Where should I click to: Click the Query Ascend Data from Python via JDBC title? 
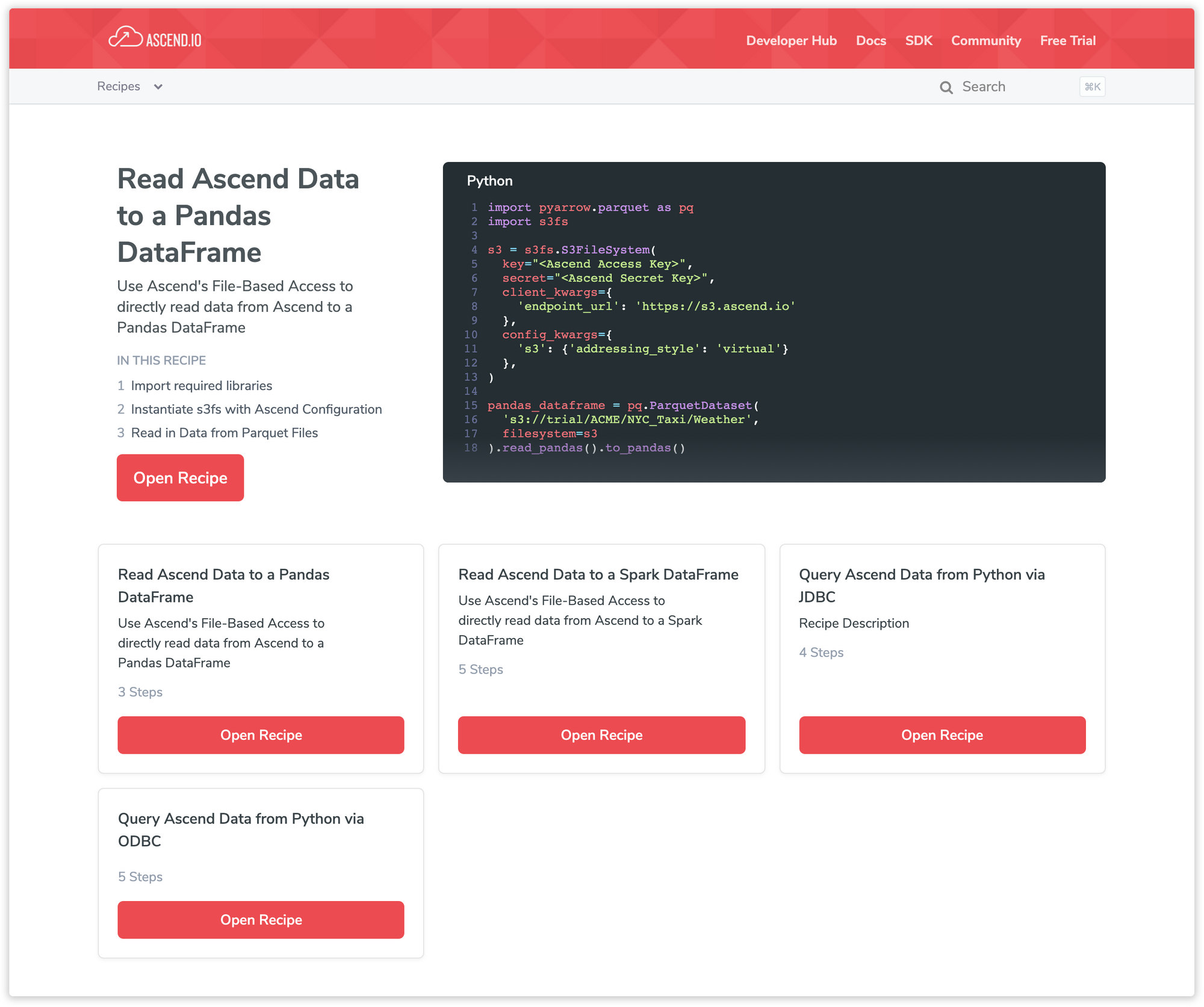922,586
